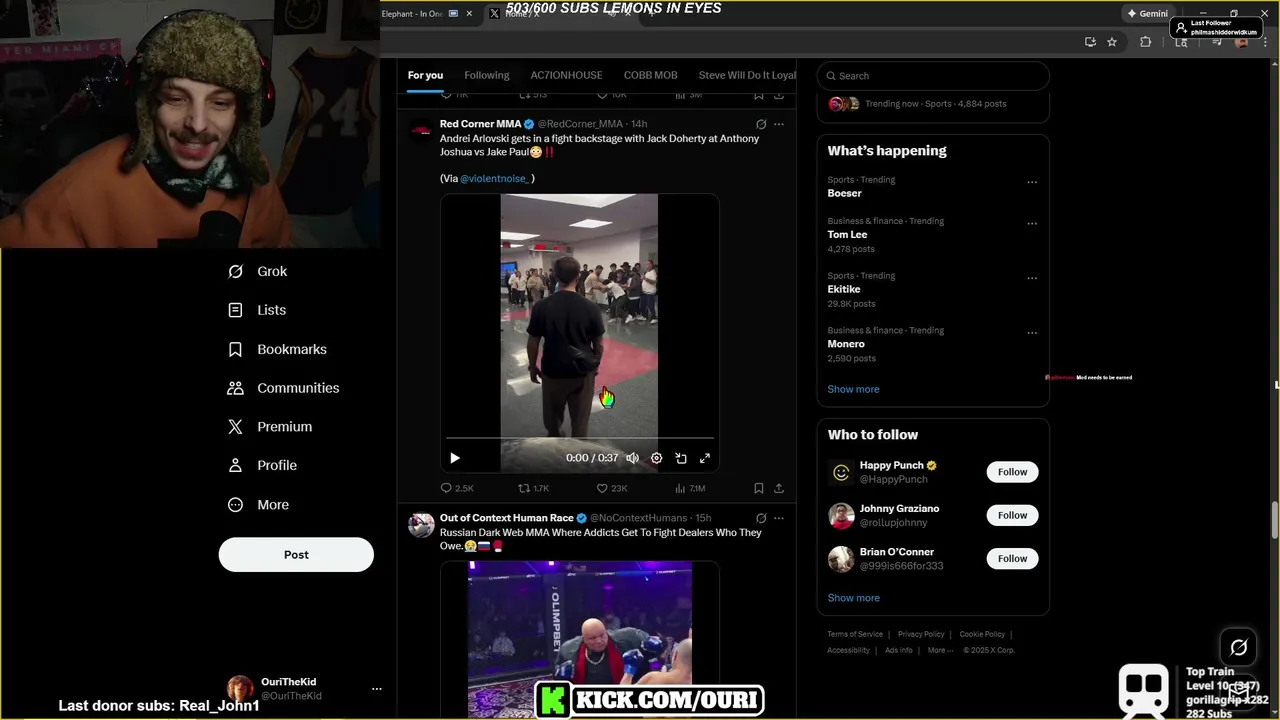Open more options for Ekitike trend

coord(1032,278)
